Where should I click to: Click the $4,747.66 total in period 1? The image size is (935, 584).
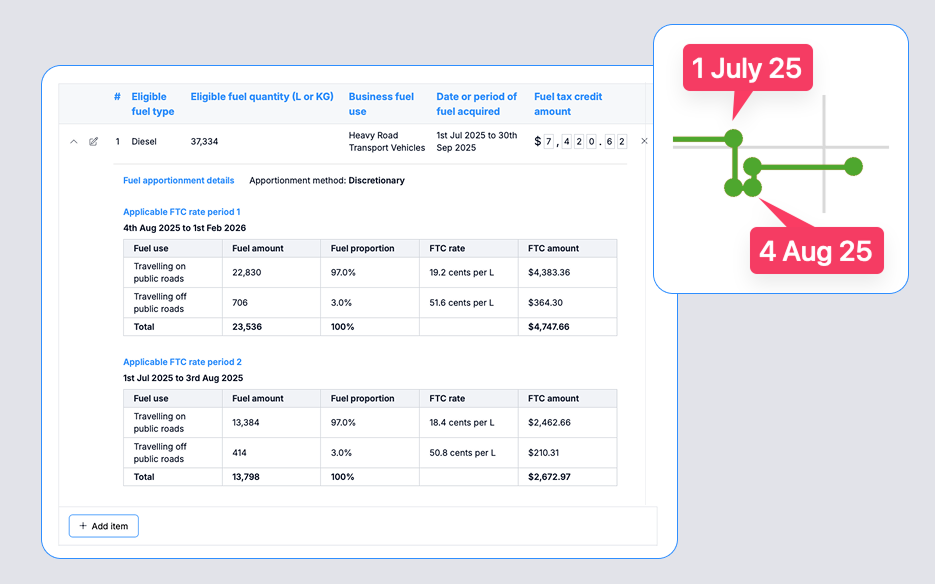tap(549, 327)
